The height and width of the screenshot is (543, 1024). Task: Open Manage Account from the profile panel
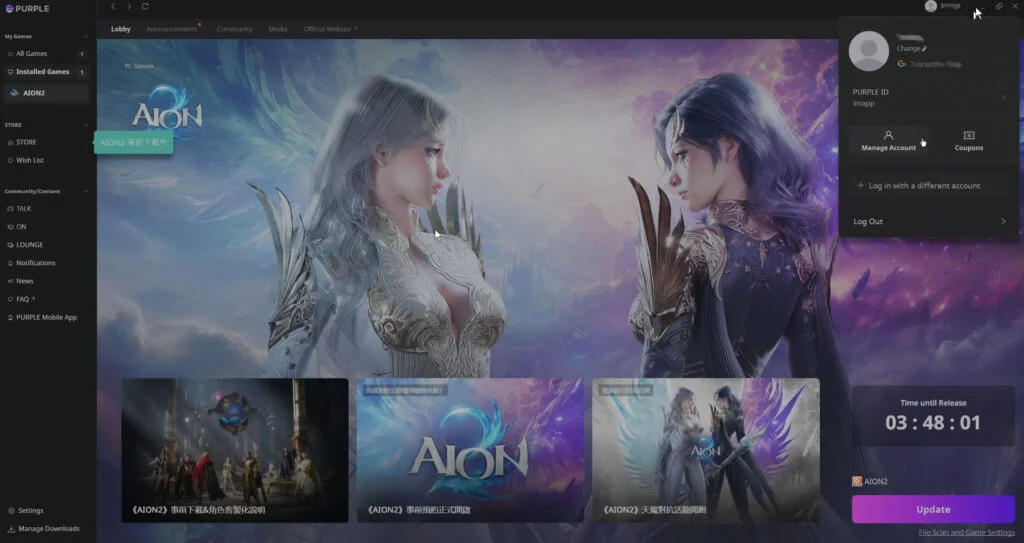[x=888, y=140]
